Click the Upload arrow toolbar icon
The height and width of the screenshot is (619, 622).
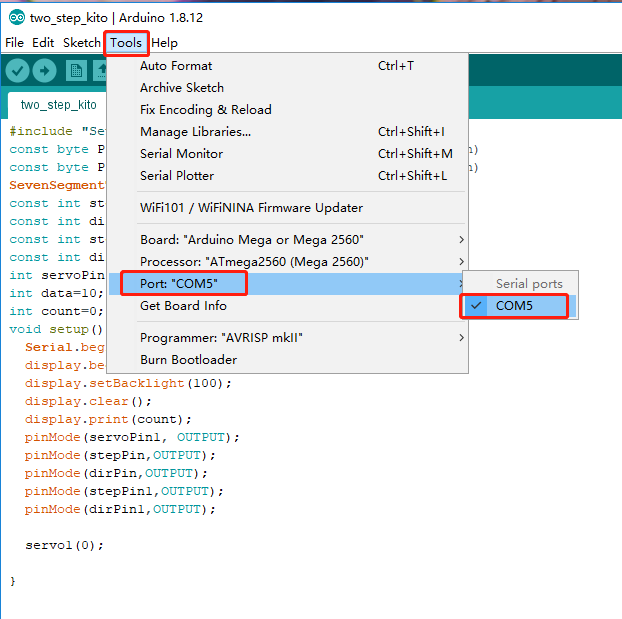click(45, 70)
